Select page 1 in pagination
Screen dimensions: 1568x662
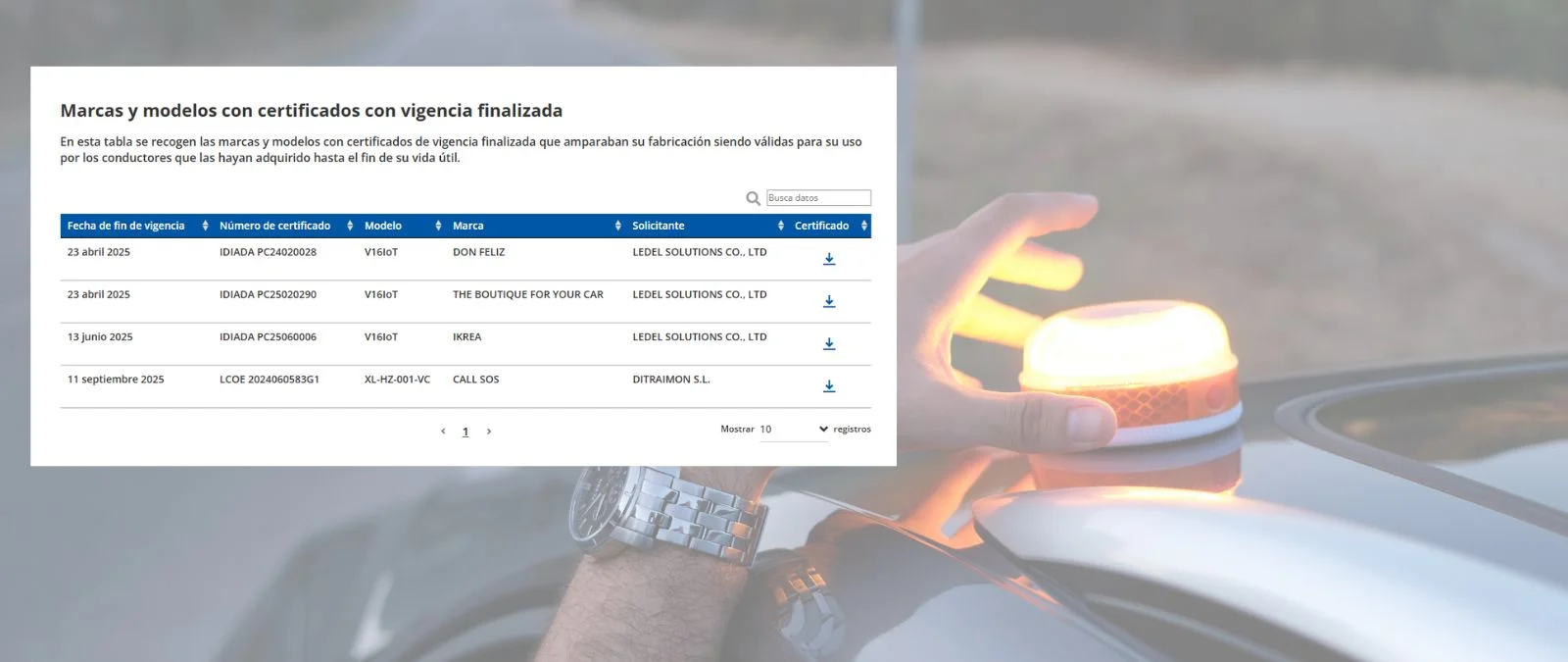(465, 432)
